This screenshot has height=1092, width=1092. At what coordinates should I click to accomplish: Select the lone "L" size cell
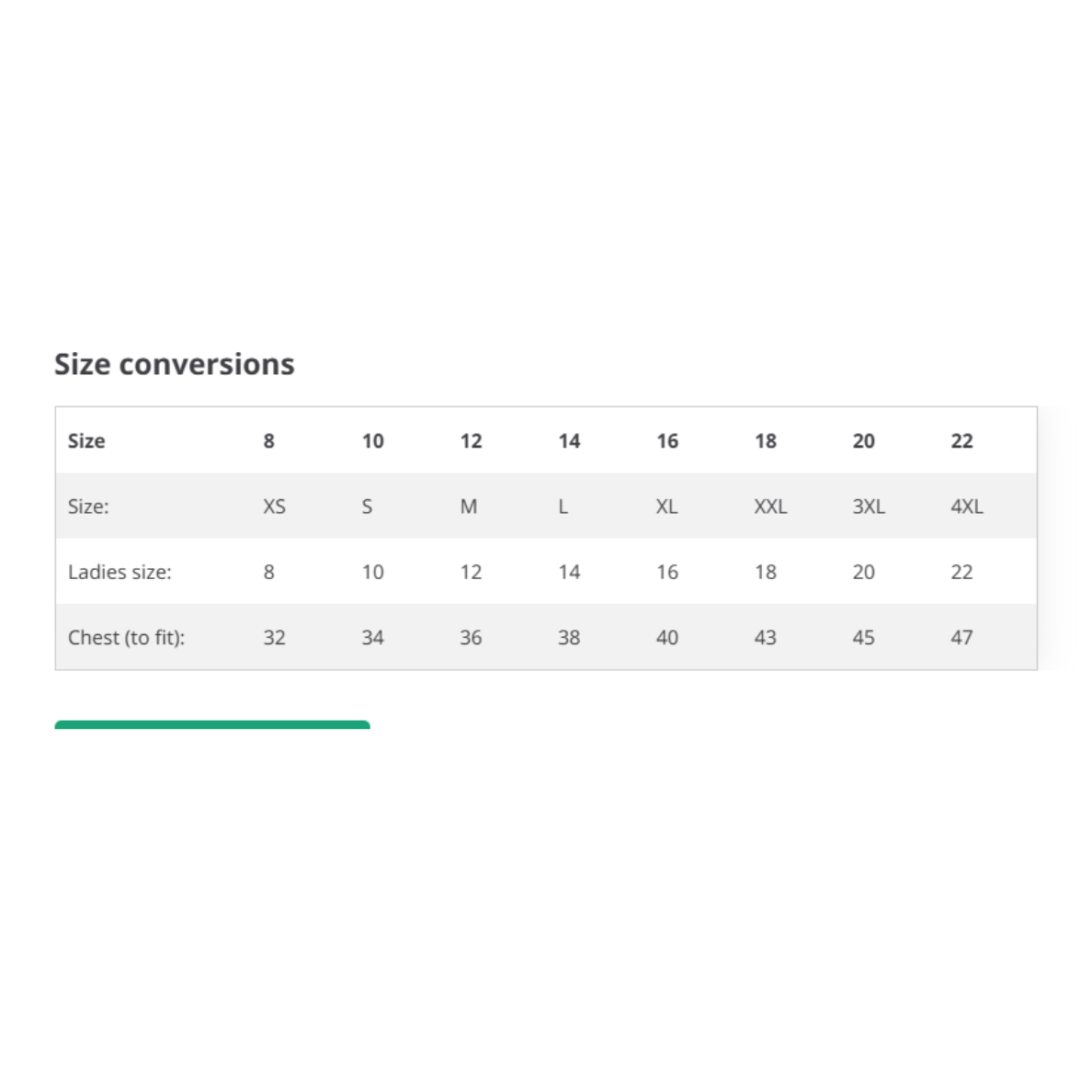click(563, 506)
